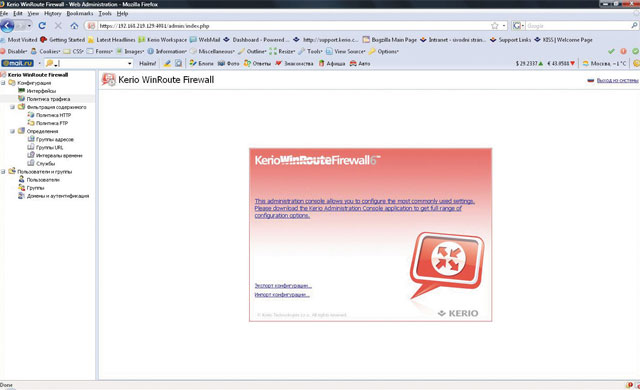The image size is (640, 390).
Task: Open the Cookies web developer menu
Action: coord(45,51)
